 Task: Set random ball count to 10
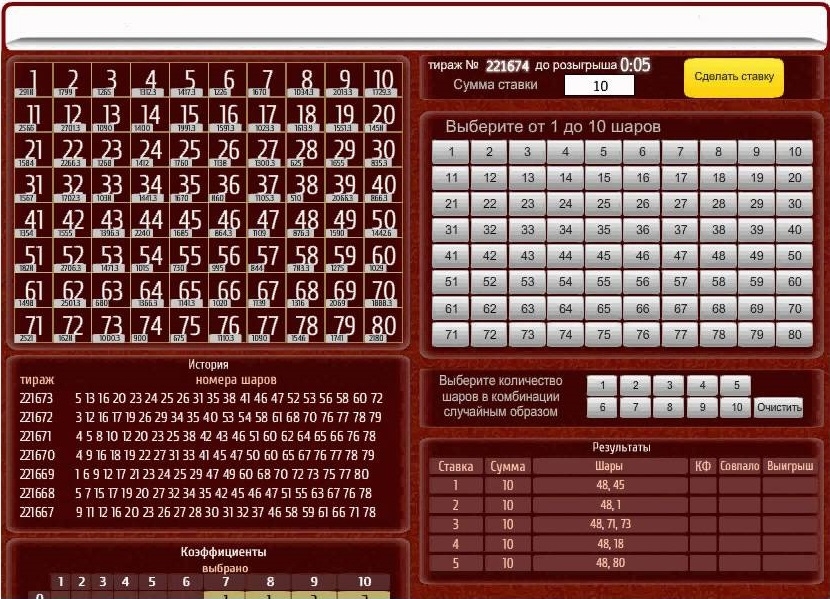[x=735, y=407]
